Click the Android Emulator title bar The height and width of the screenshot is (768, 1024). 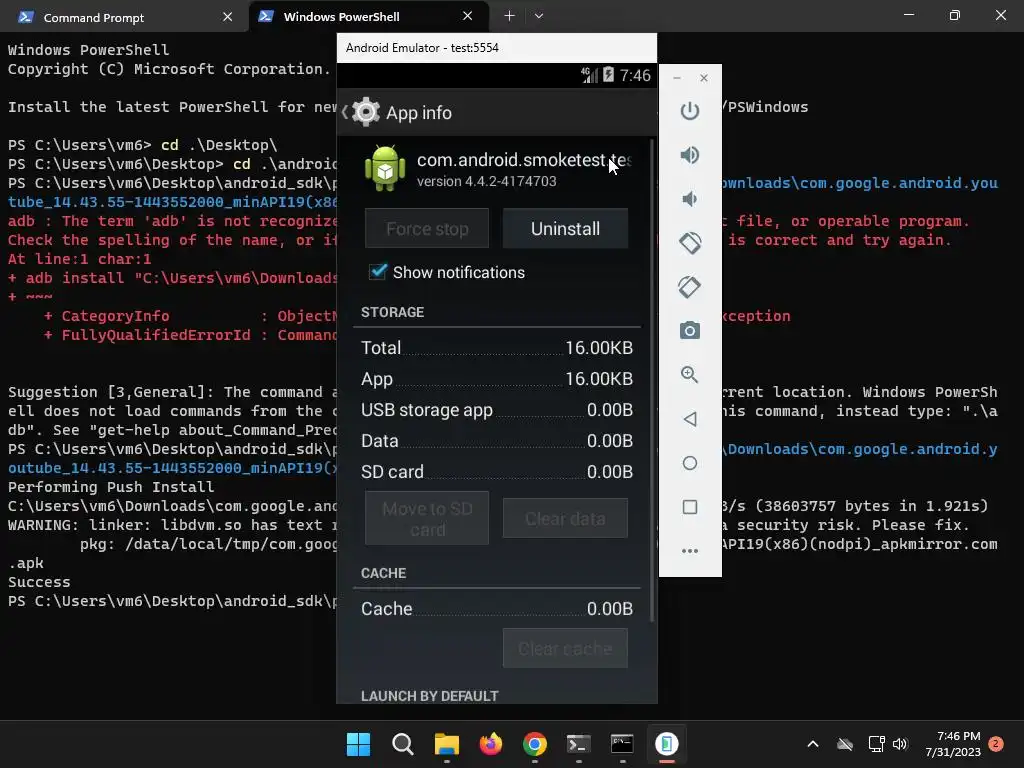pos(496,48)
